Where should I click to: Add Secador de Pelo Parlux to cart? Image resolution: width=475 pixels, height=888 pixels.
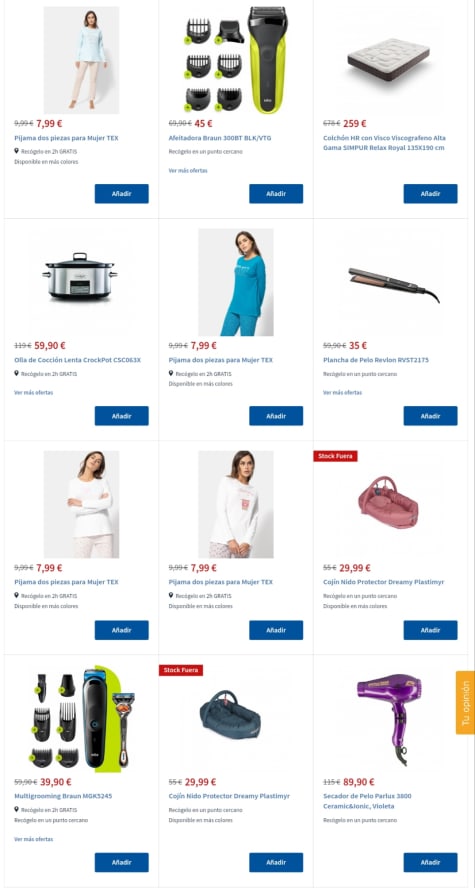pos(430,863)
